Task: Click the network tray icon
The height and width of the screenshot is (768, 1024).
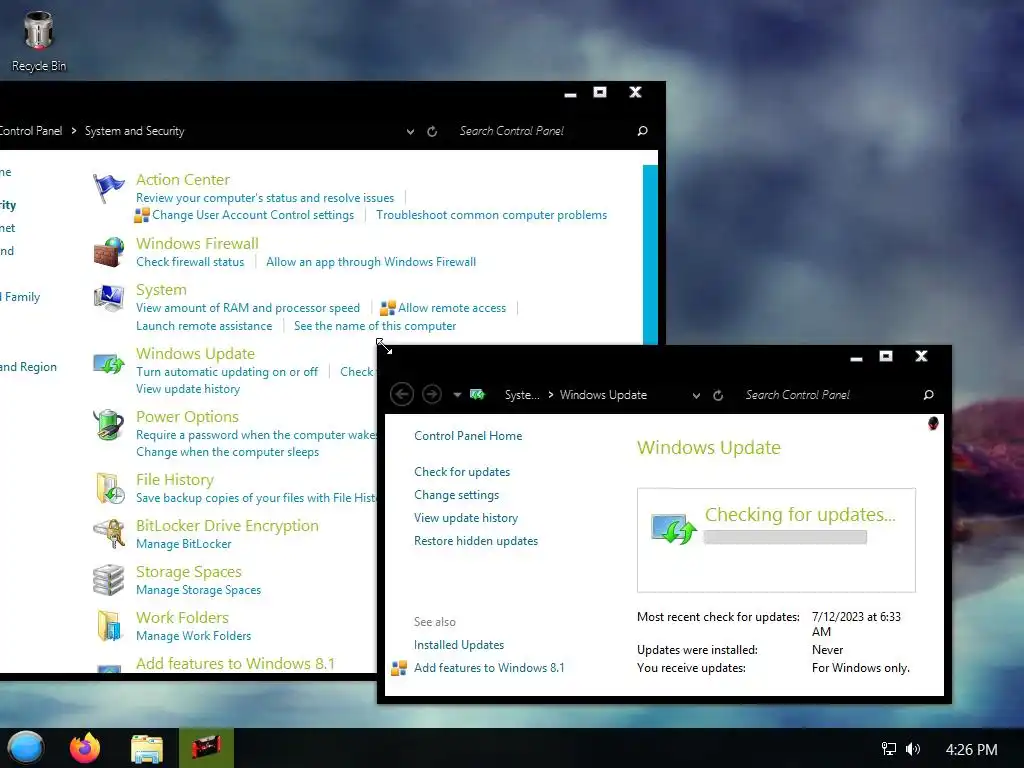Action: click(889, 749)
